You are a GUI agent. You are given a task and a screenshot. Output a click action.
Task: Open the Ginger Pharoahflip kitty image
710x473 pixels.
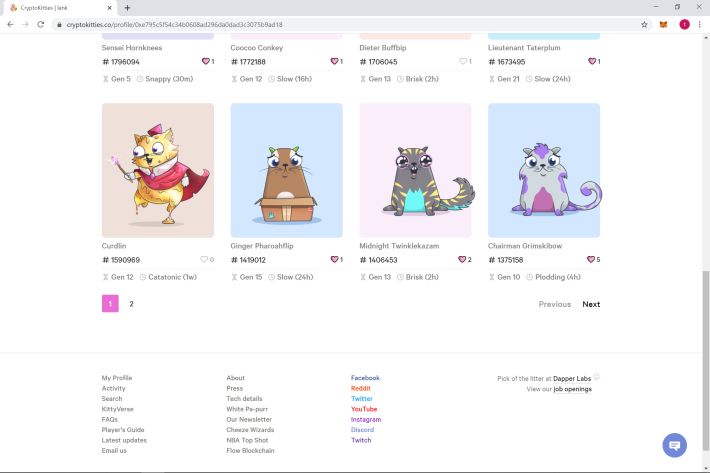[x=287, y=170]
